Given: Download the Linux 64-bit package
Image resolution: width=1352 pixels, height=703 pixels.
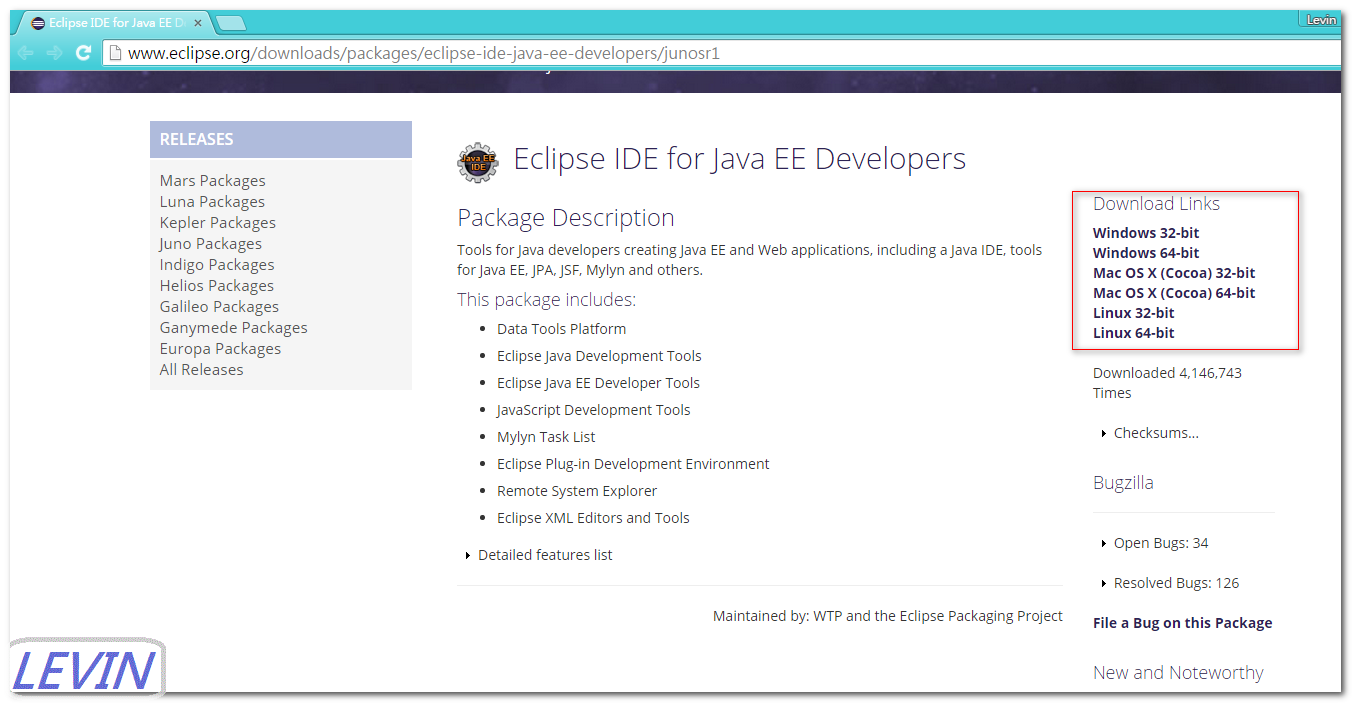Looking at the screenshot, I should click(1134, 333).
